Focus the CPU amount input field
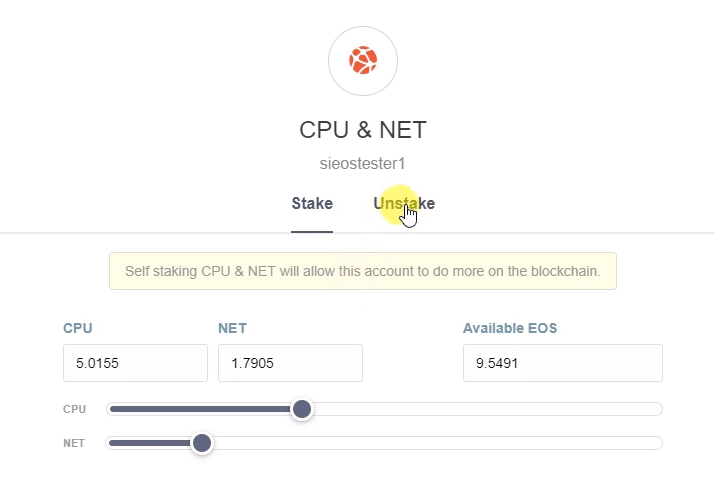Viewport: 715px width, 500px height. coord(135,363)
